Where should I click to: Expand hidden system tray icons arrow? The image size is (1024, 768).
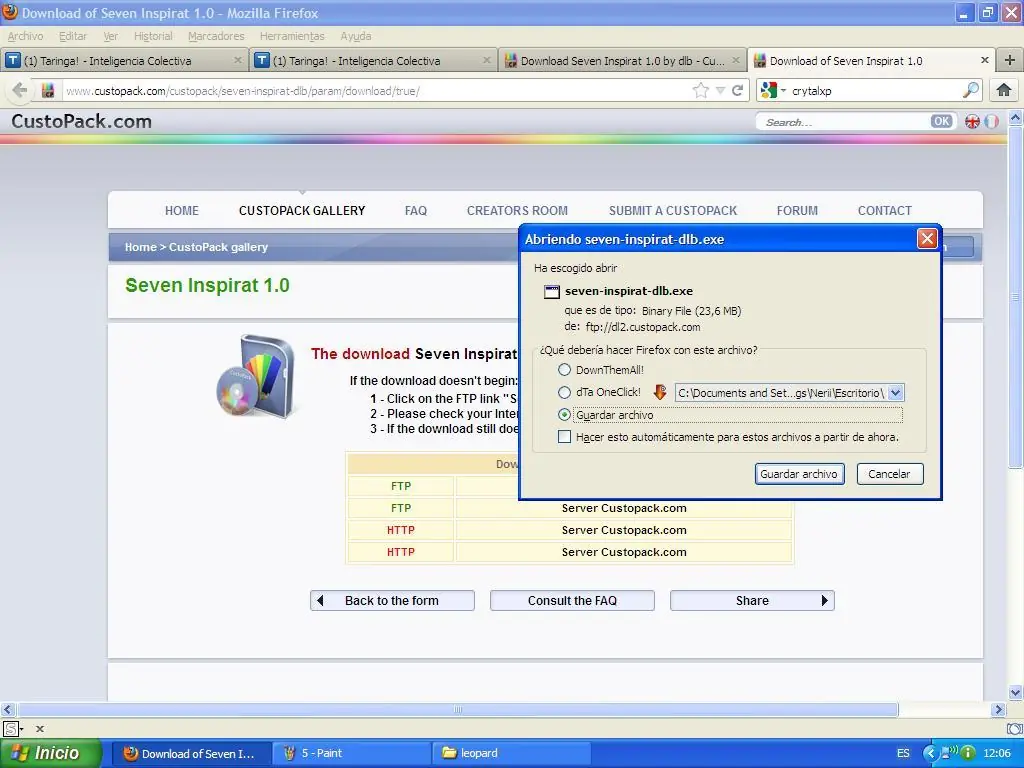[930, 753]
